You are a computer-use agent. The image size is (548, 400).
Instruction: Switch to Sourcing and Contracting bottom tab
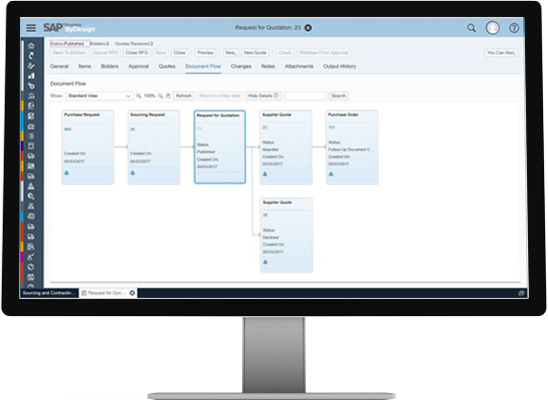[x=49, y=293]
